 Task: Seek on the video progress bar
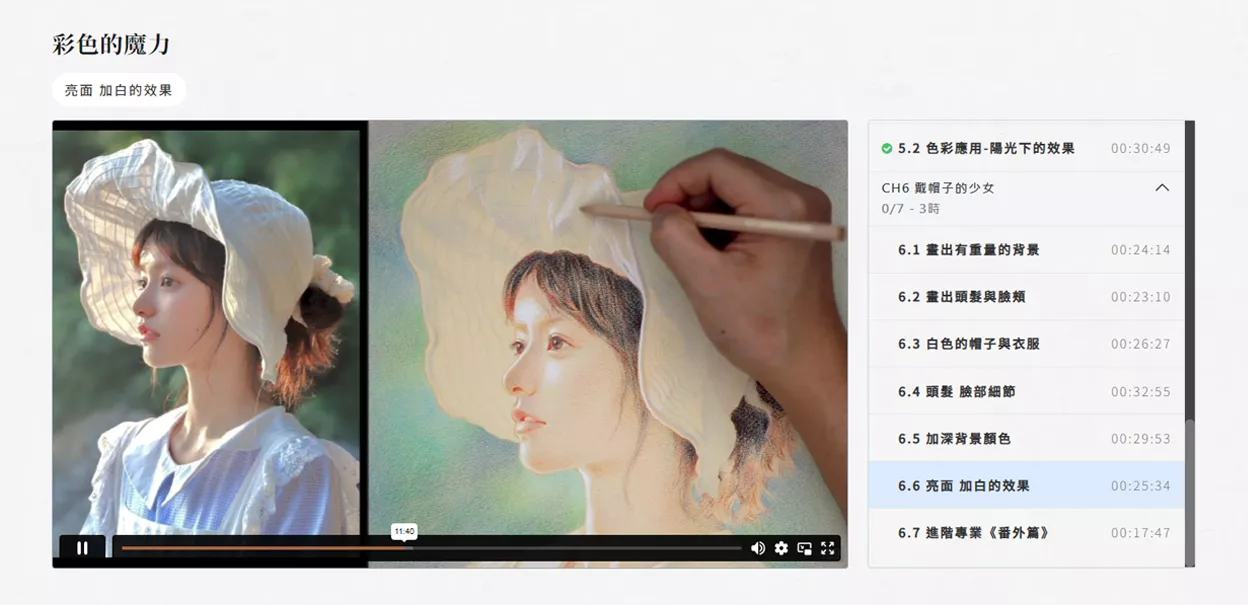(x=431, y=548)
